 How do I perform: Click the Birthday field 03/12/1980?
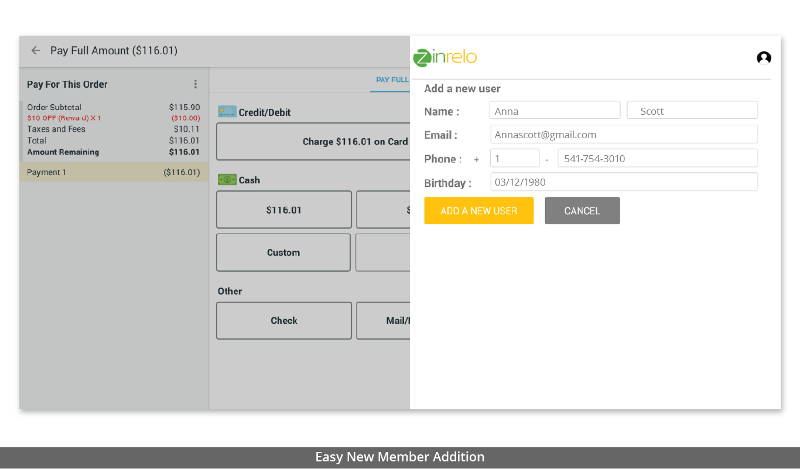point(623,182)
